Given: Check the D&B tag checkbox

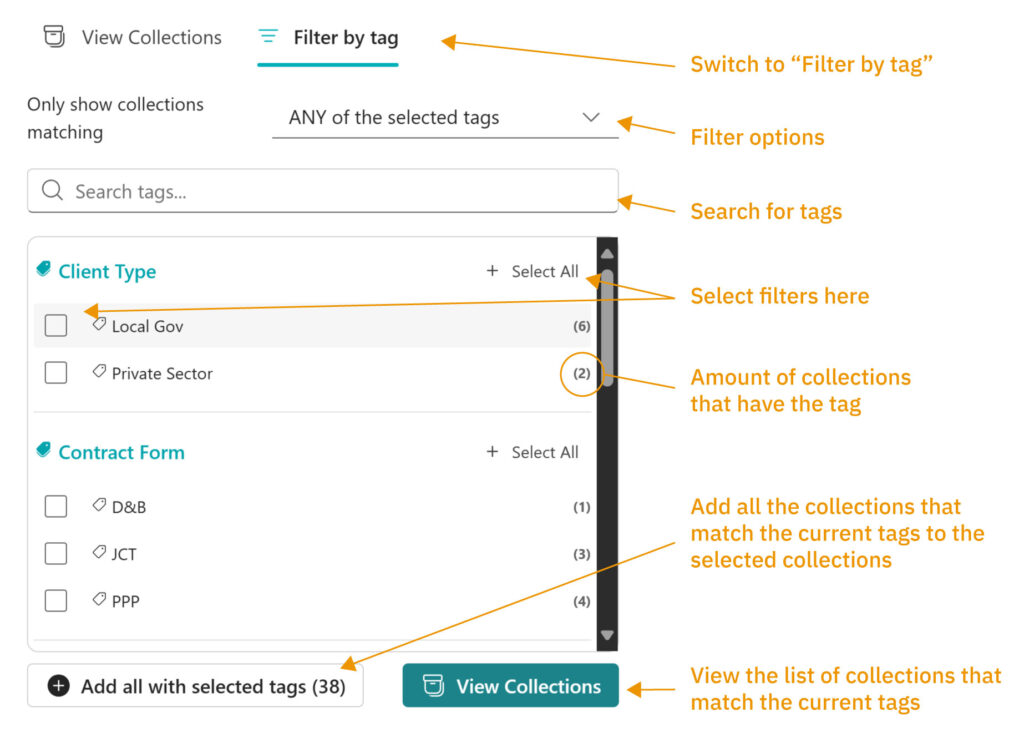Looking at the screenshot, I should pyautogui.click(x=56, y=507).
